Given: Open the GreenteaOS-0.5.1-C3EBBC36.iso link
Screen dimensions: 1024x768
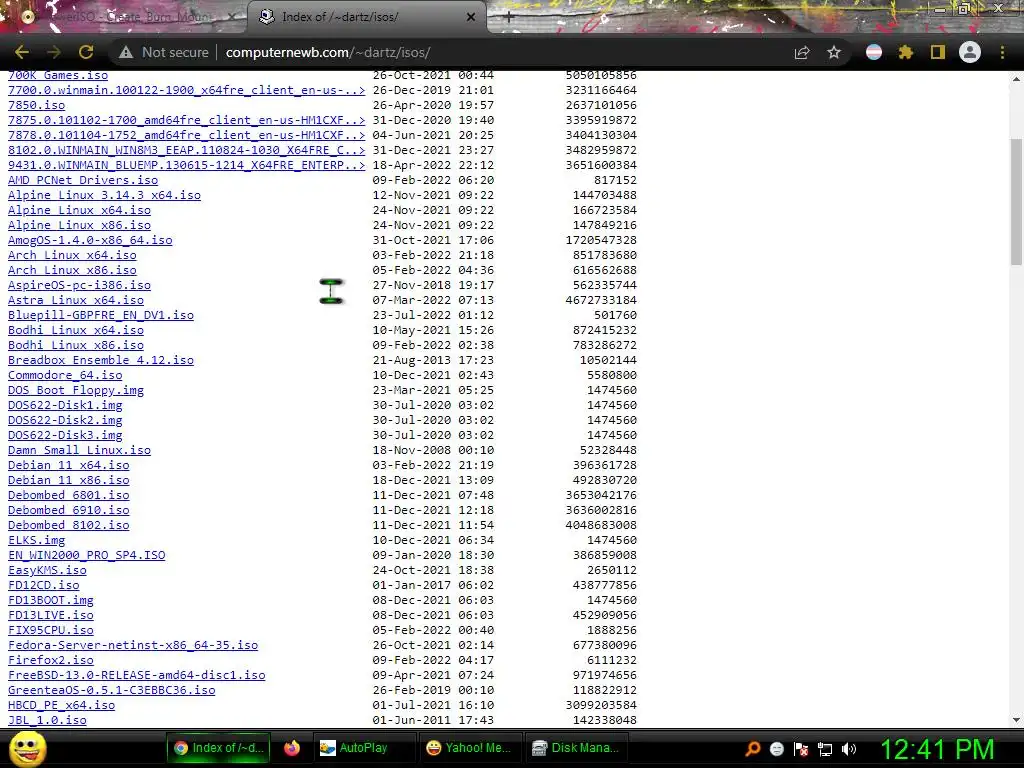Looking at the screenshot, I should (111, 691).
